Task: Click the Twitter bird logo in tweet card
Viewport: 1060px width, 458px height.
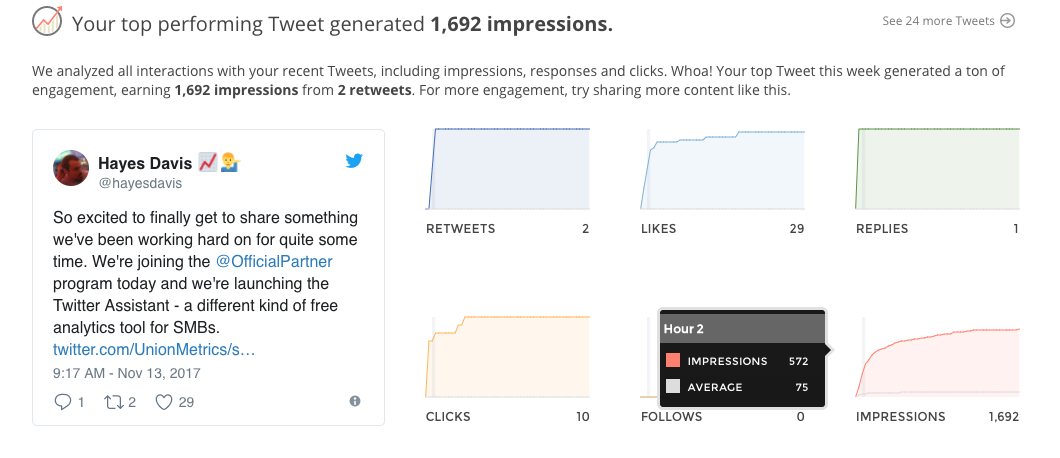Action: tap(354, 160)
